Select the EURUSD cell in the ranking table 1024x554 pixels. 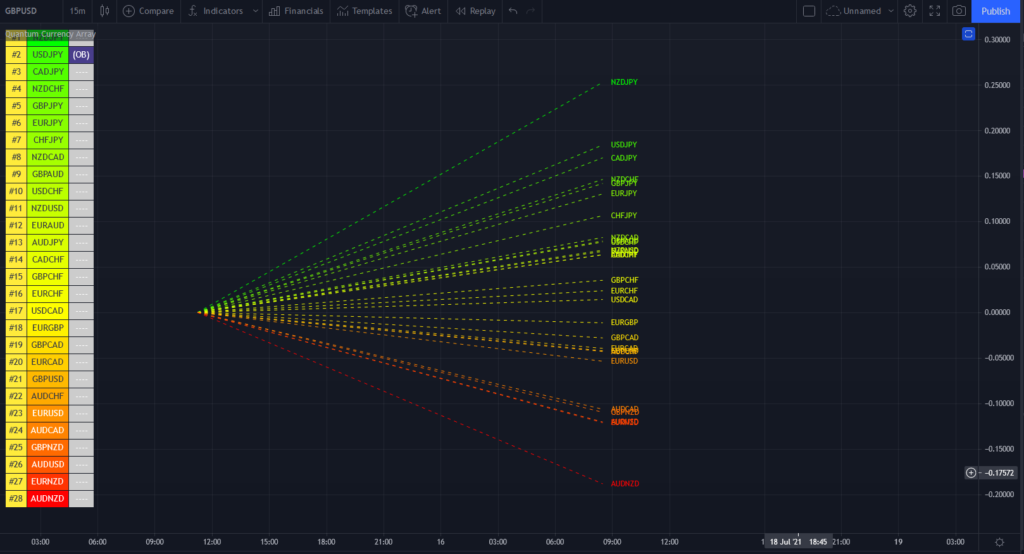point(48,413)
